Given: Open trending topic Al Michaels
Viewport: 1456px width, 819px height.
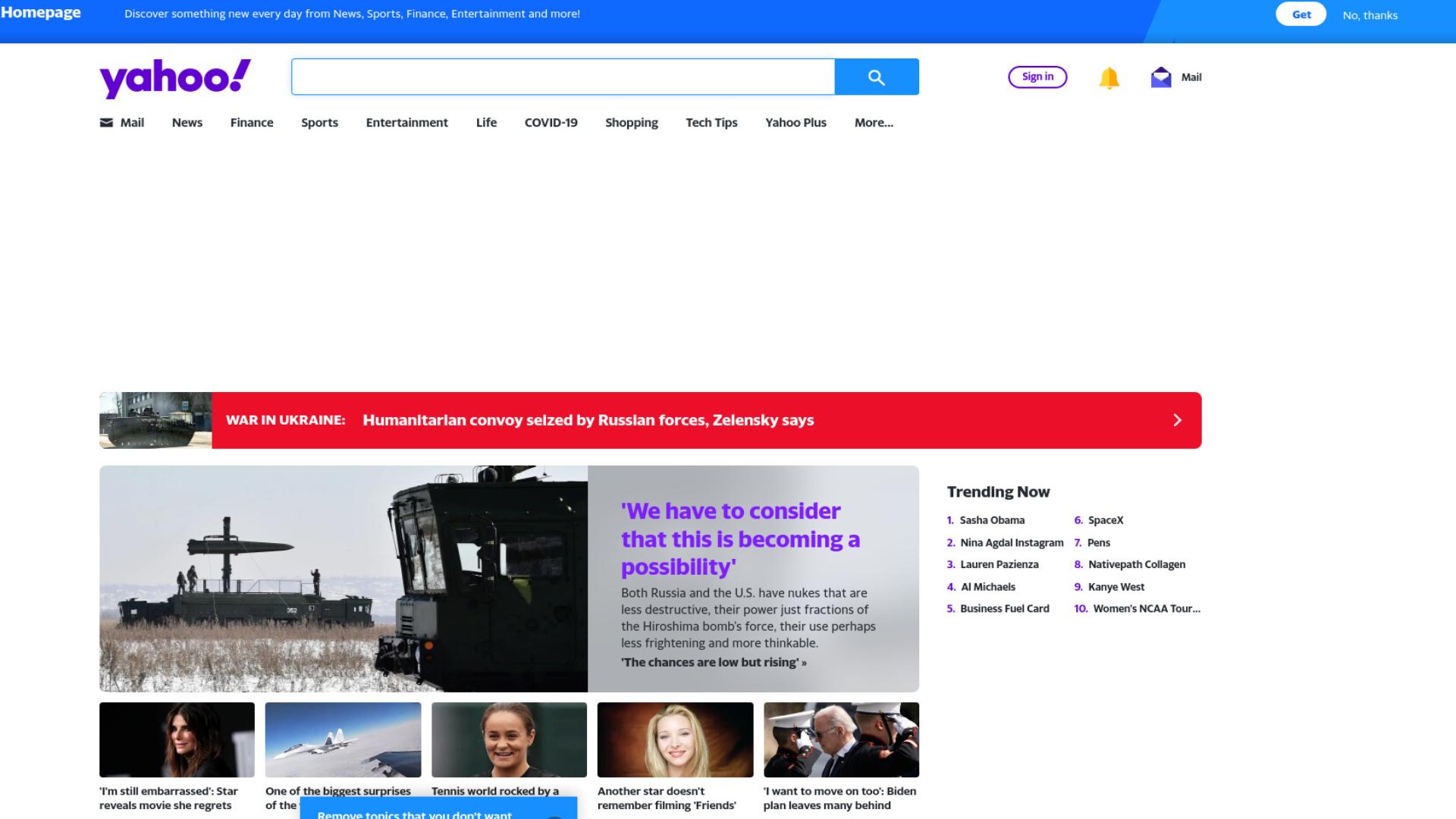Looking at the screenshot, I should point(987,587).
